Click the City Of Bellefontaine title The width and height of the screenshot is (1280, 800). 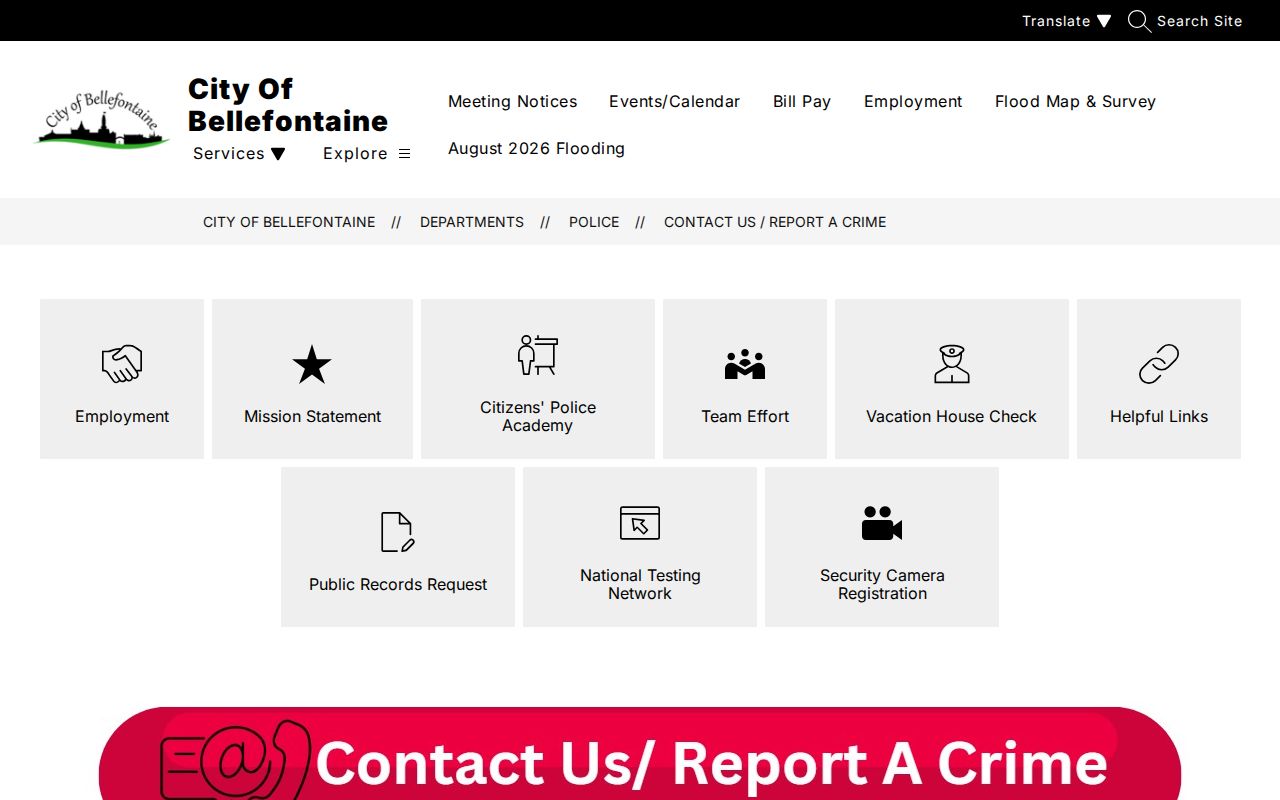click(288, 105)
